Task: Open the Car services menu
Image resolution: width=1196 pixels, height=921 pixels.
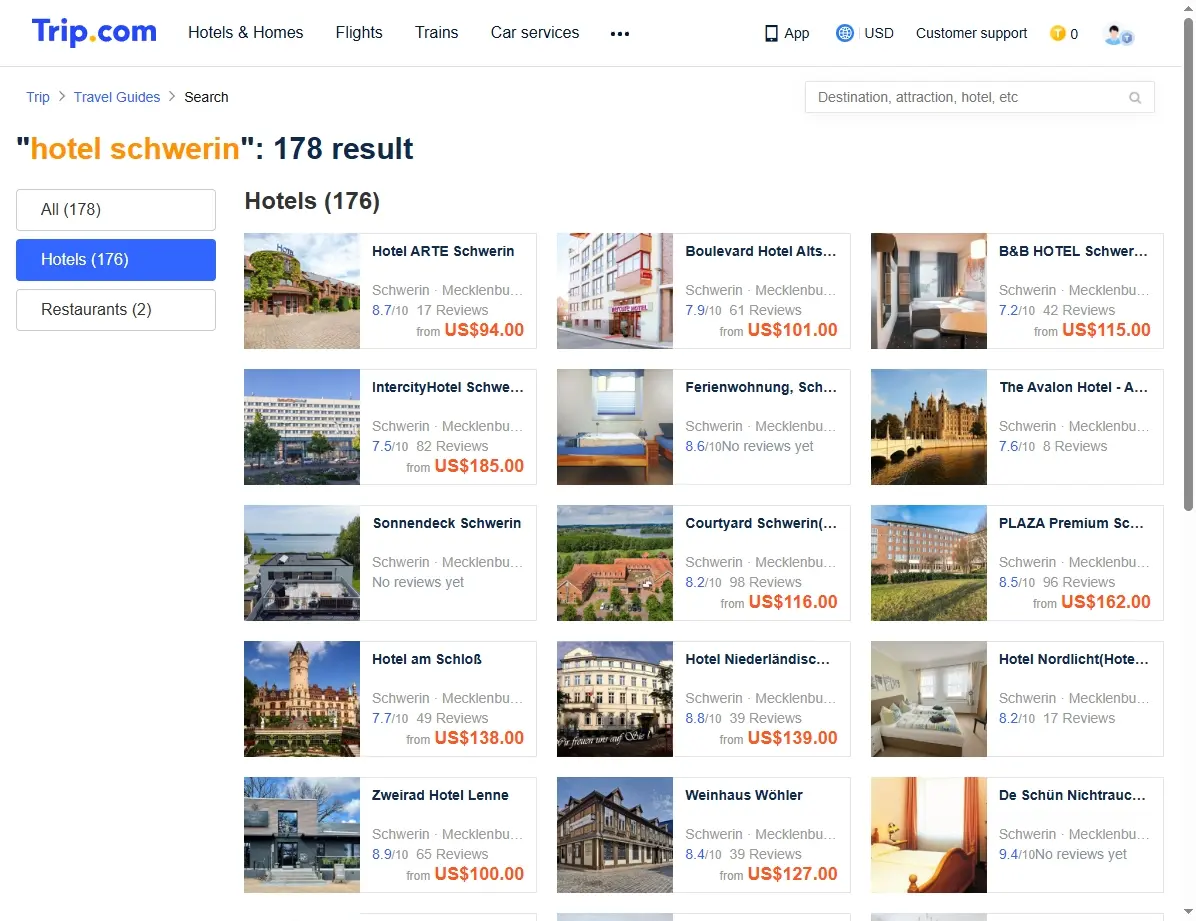Action: (x=535, y=32)
